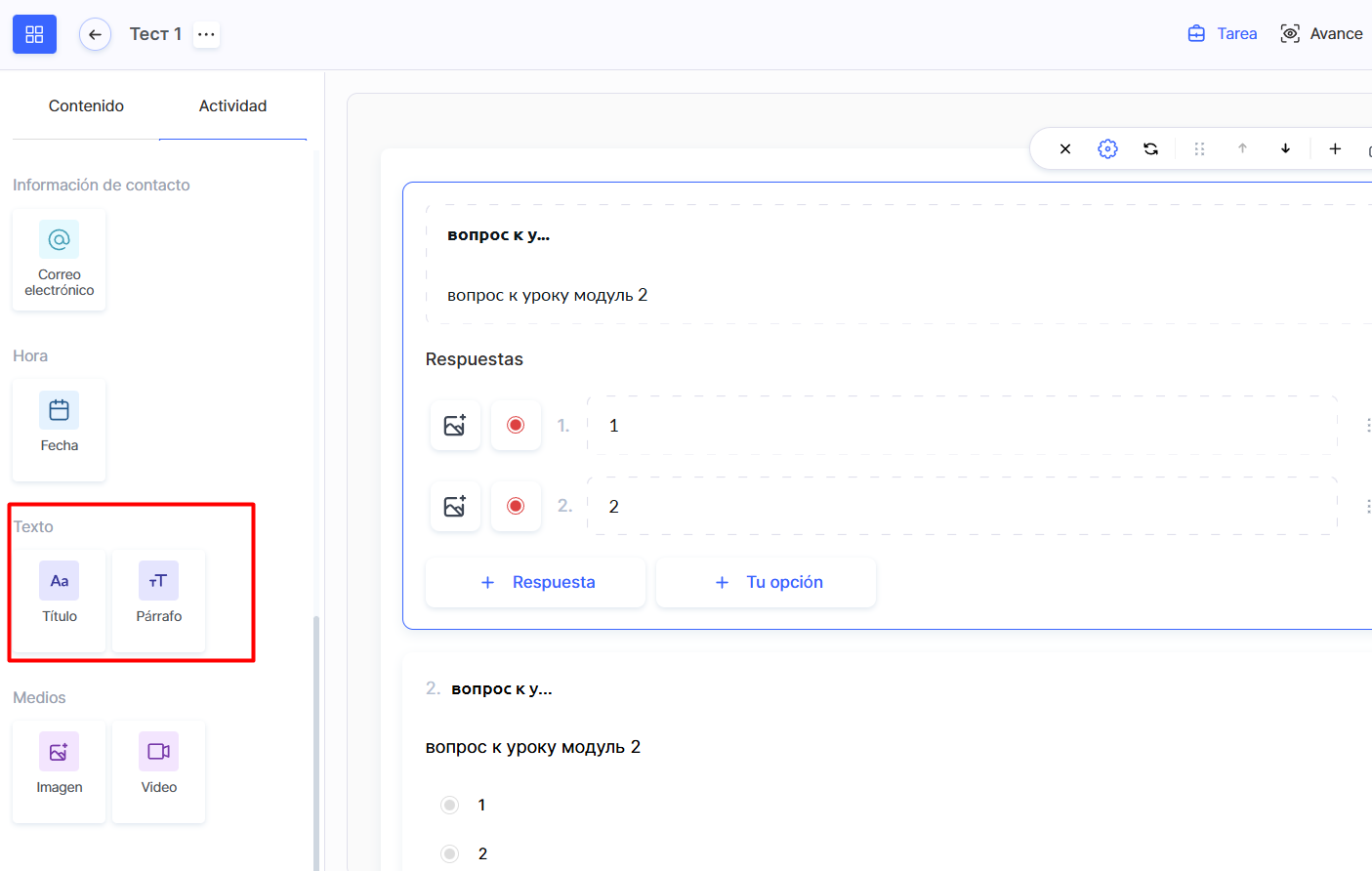Screen dimensions: 1372x871
Task: Select option 1 in second question preview
Action: (449, 805)
